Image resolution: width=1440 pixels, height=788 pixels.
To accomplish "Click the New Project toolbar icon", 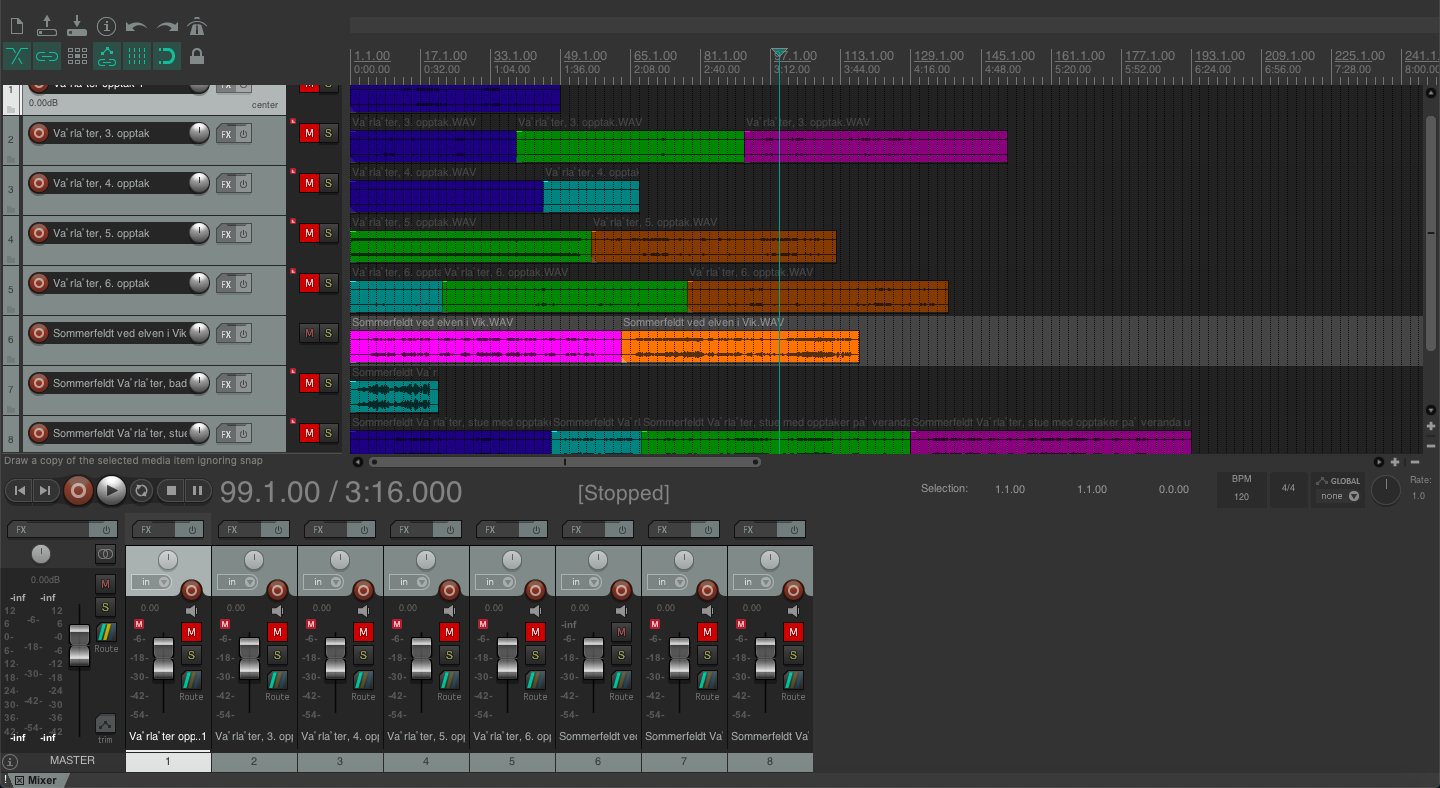I will pyautogui.click(x=16, y=26).
